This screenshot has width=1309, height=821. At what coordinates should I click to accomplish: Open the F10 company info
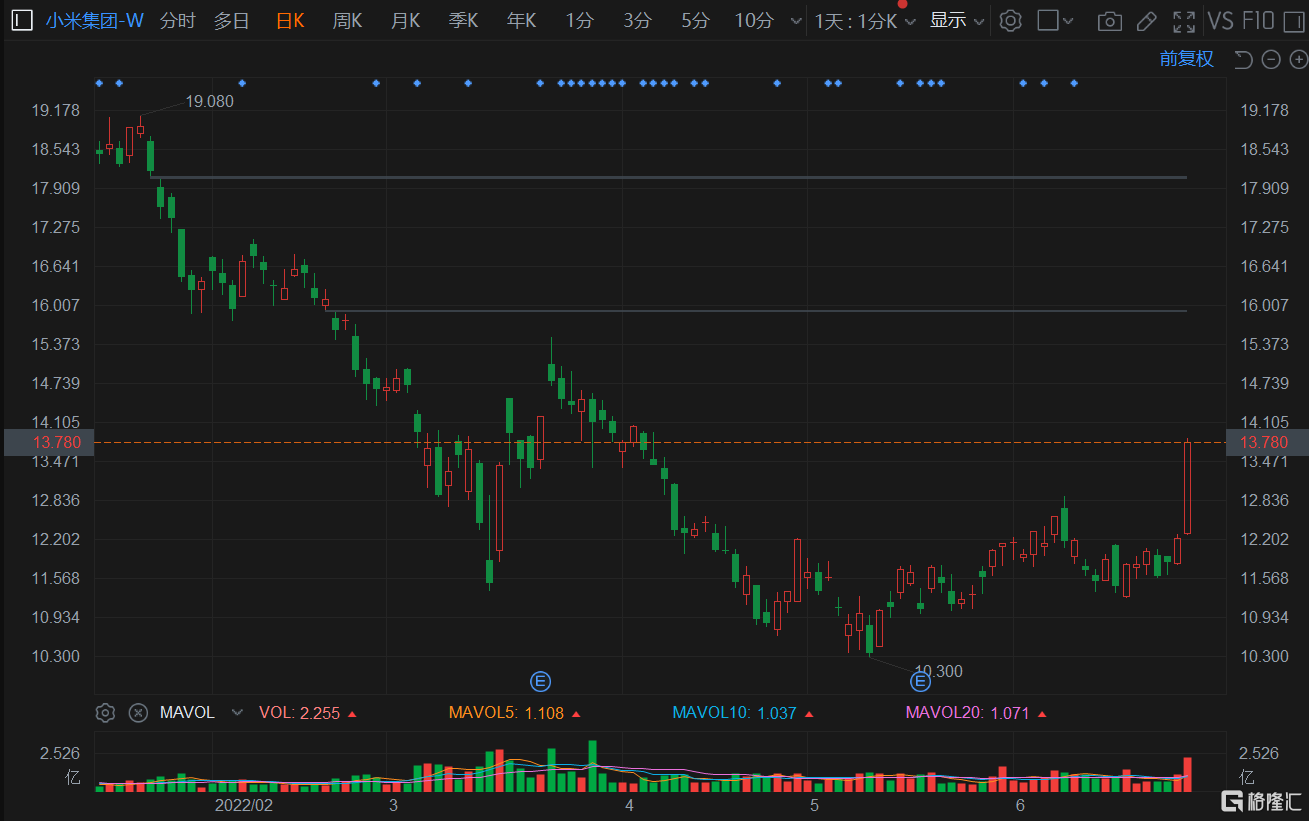[1258, 21]
